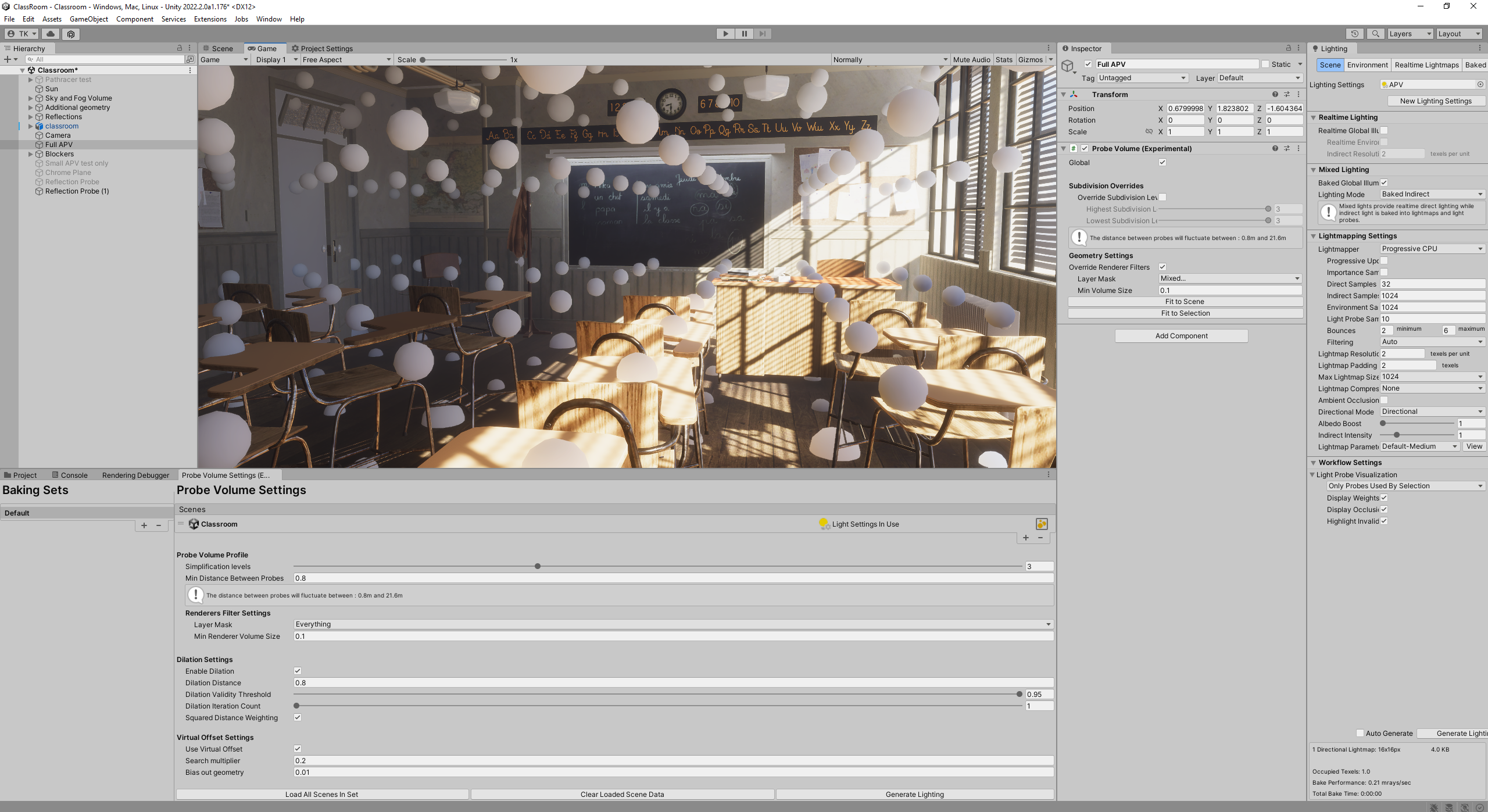Open Probe Volume component help icon

(x=1275, y=148)
